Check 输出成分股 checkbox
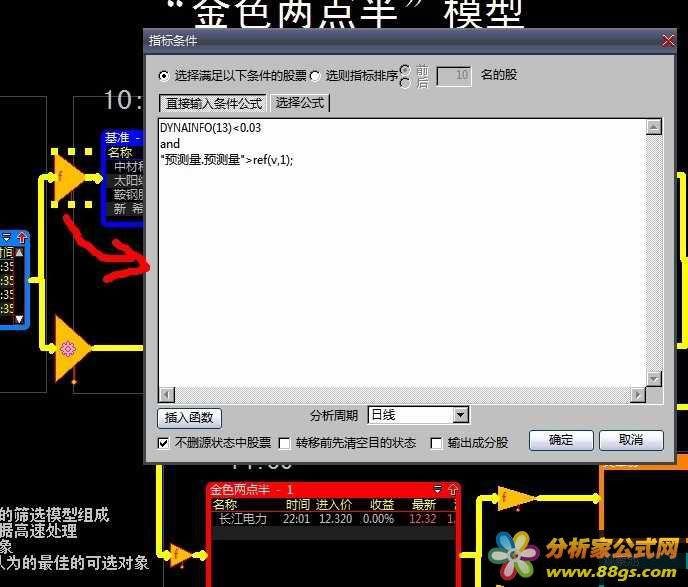Screen dimensions: 688x587 (436, 443)
